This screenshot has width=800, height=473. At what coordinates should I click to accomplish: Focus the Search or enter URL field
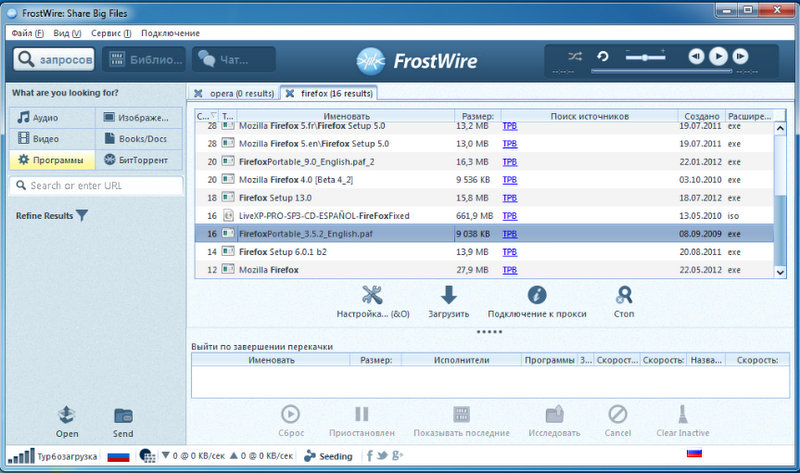(x=96, y=186)
